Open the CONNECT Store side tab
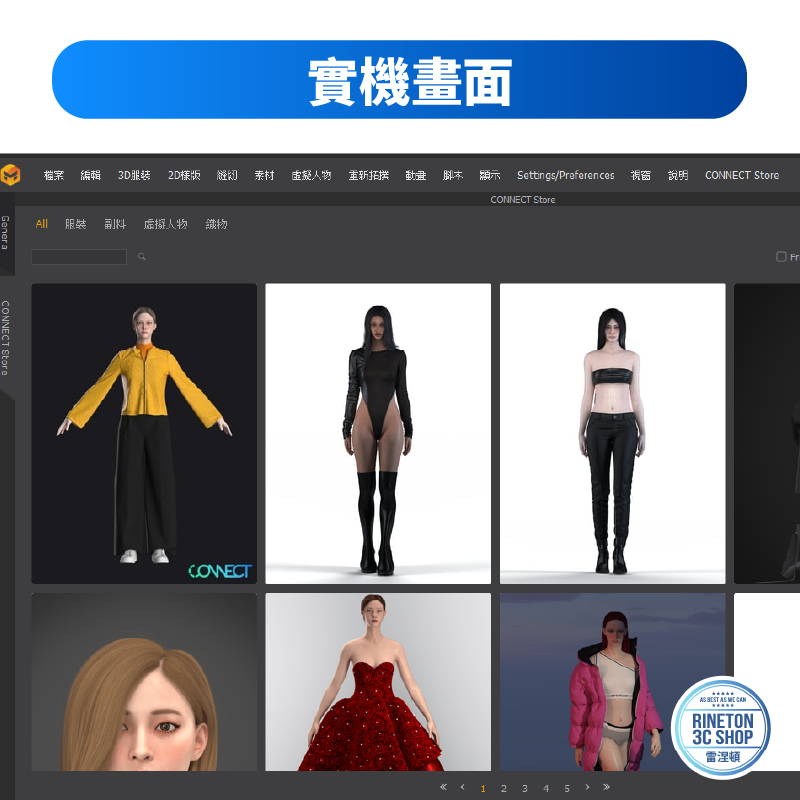Screen dimensions: 800x800 [6, 338]
